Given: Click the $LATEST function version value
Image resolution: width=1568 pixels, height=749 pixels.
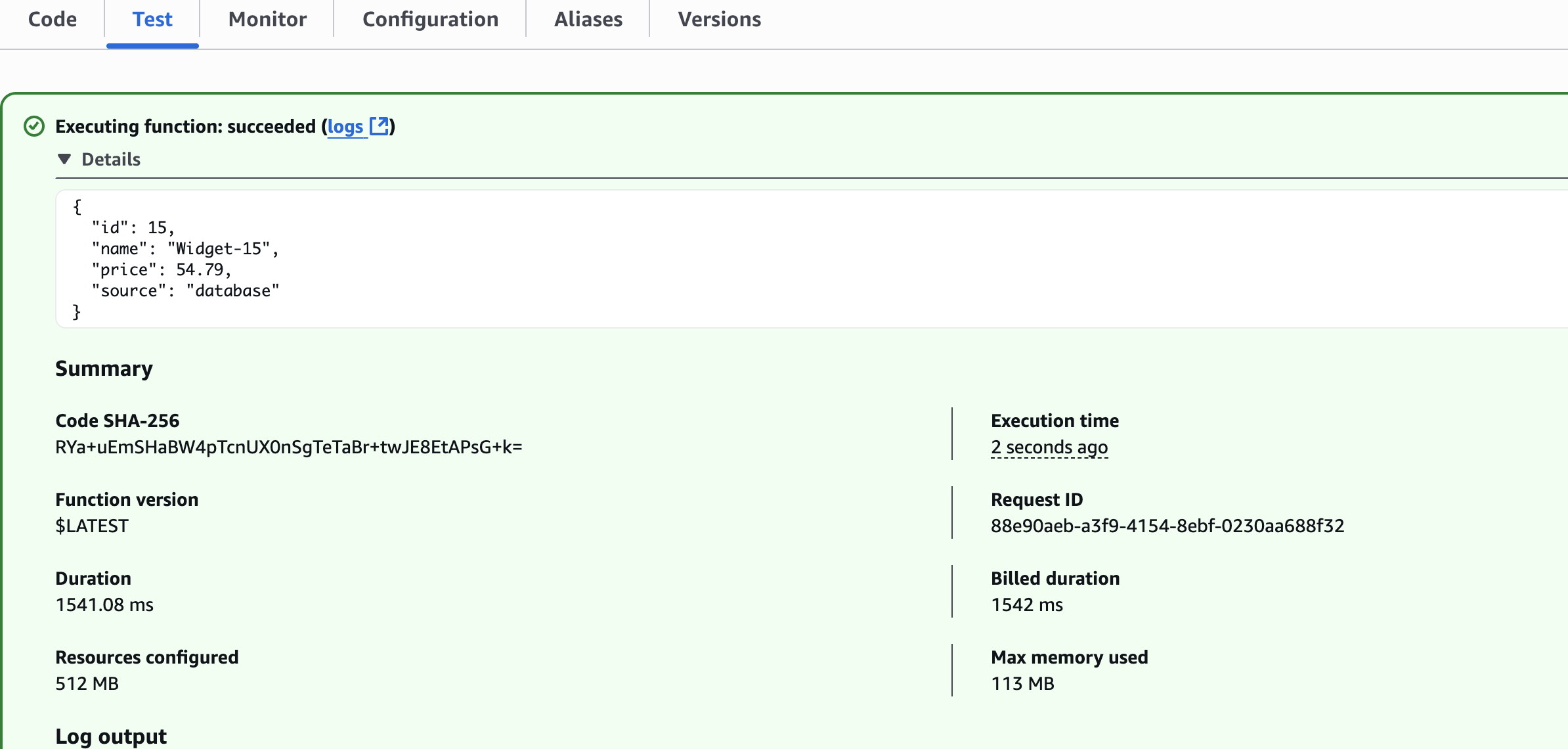Looking at the screenshot, I should tap(92, 526).
